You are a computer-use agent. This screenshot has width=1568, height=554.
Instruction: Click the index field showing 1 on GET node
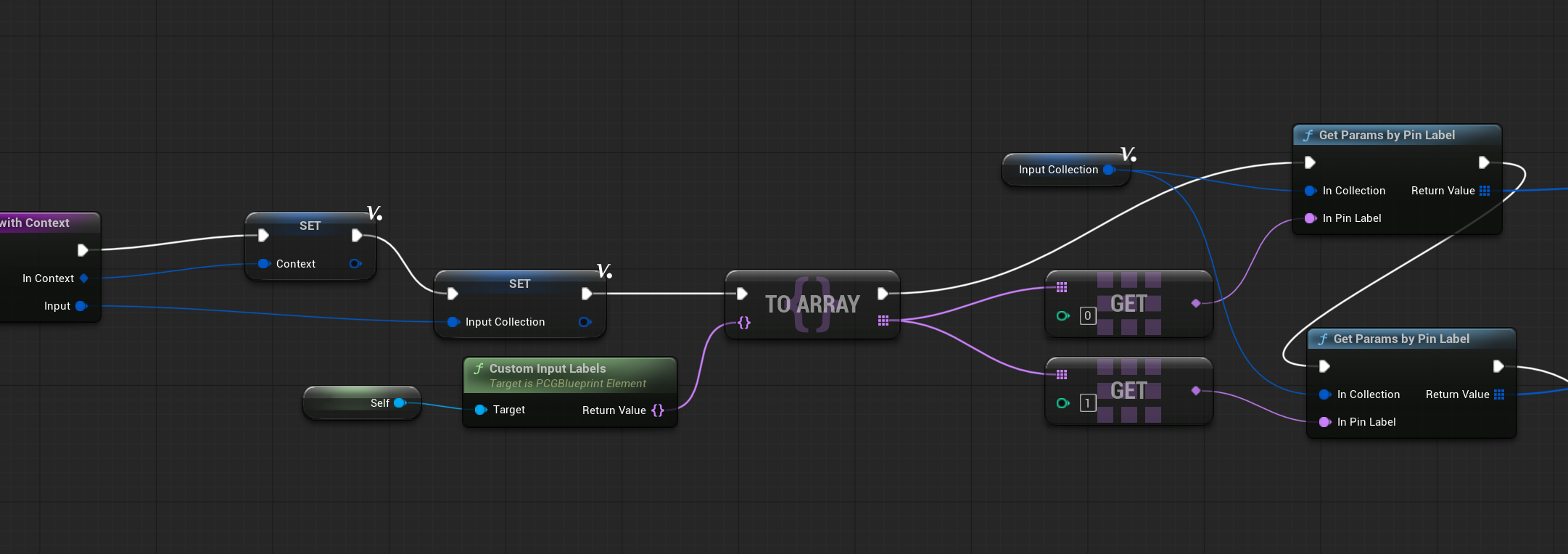(x=1087, y=403)
